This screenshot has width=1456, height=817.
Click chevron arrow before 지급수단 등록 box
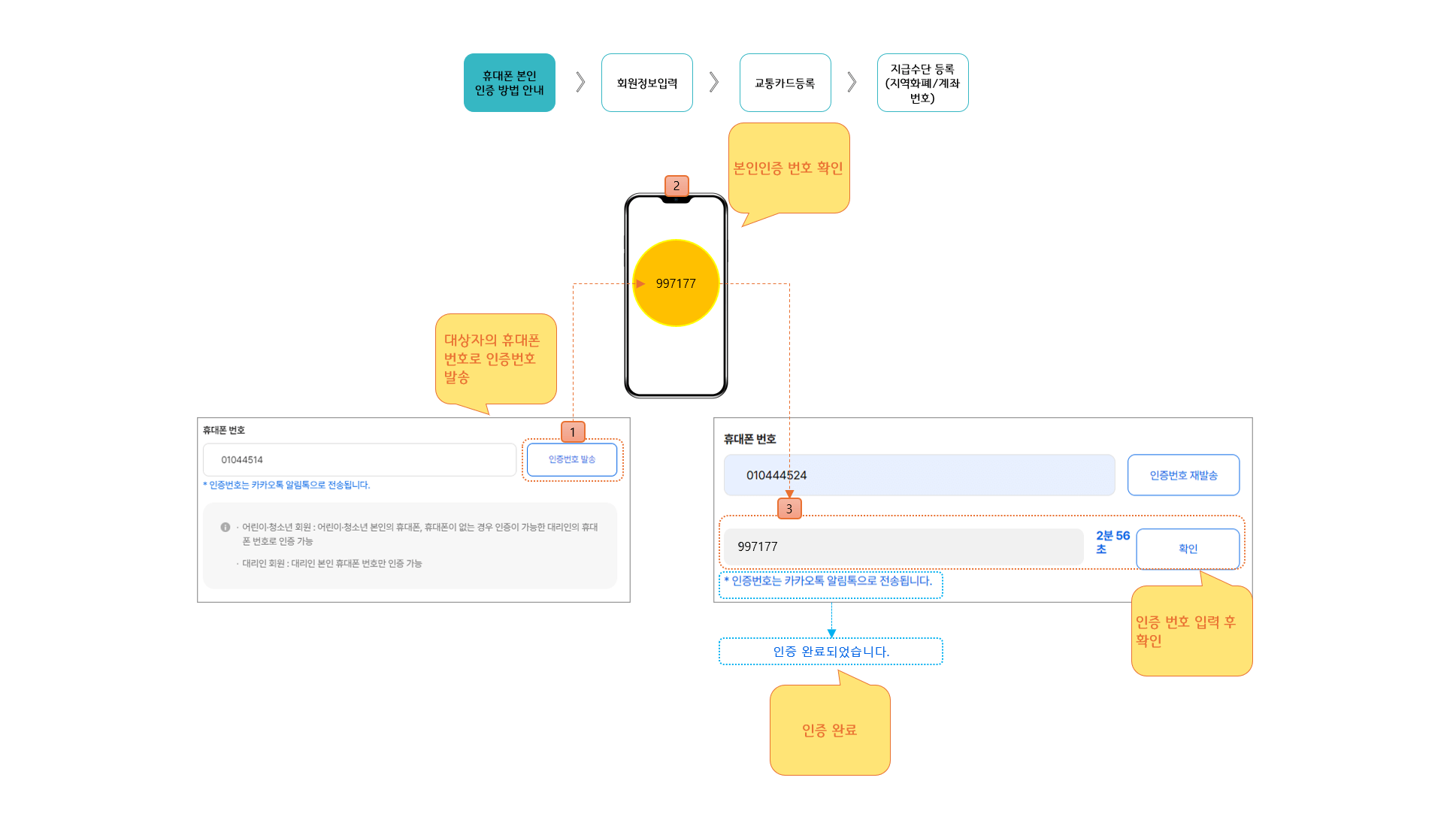point(852,82)
